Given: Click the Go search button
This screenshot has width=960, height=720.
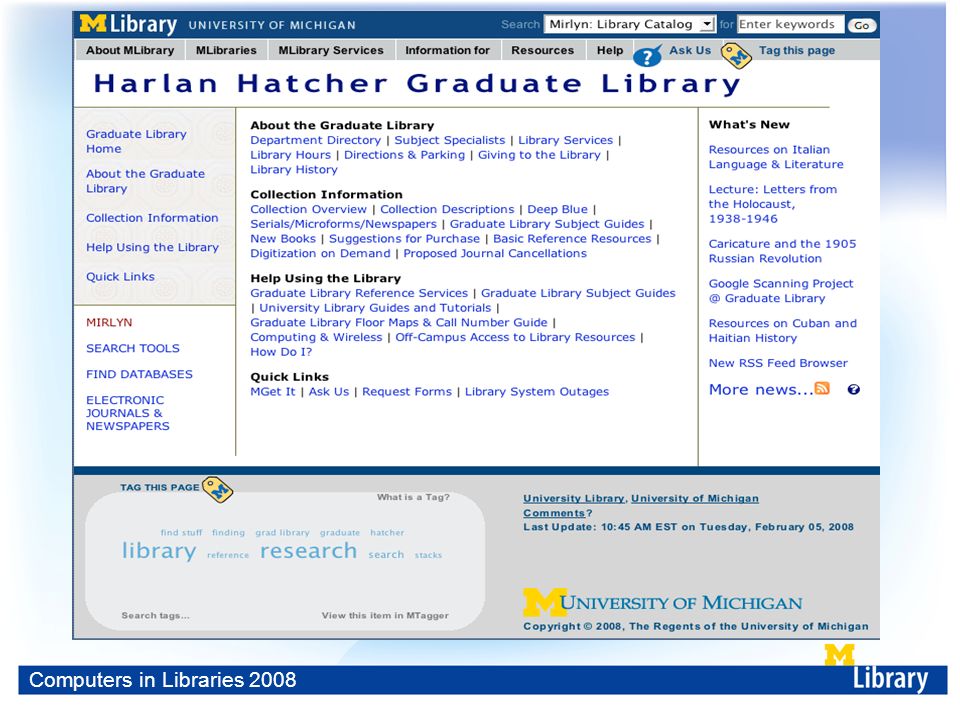Looking at the screenshot, I should [862, 25].
